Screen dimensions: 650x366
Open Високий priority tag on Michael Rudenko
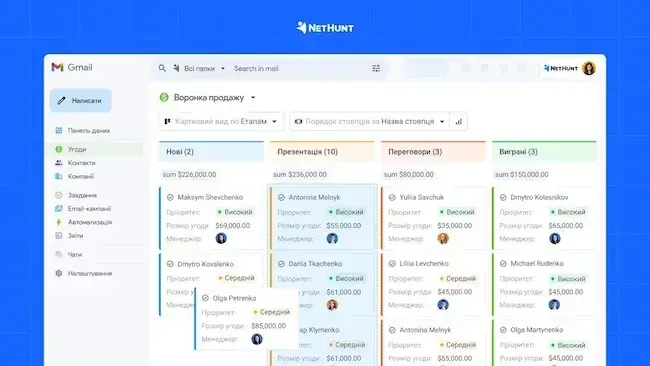tap(568, 279)
